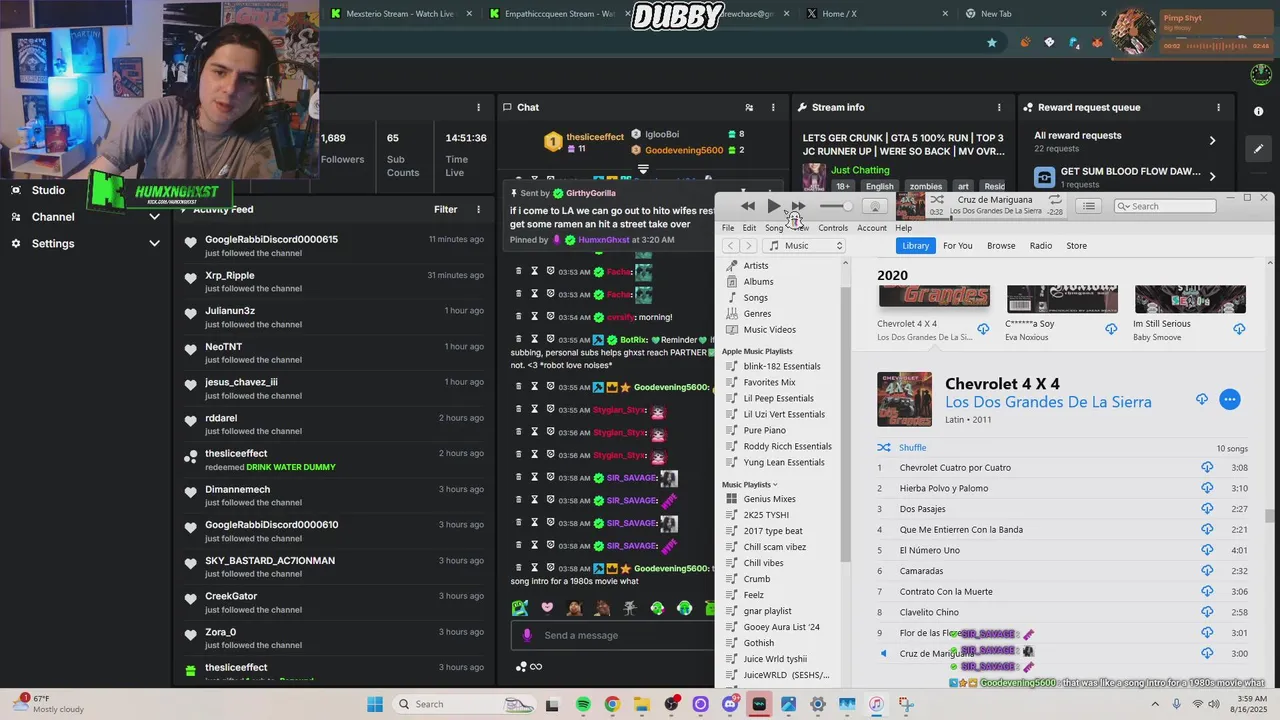
Task: Select Music Videos in iTunes sidebar
Action: (x=769, y=330)
